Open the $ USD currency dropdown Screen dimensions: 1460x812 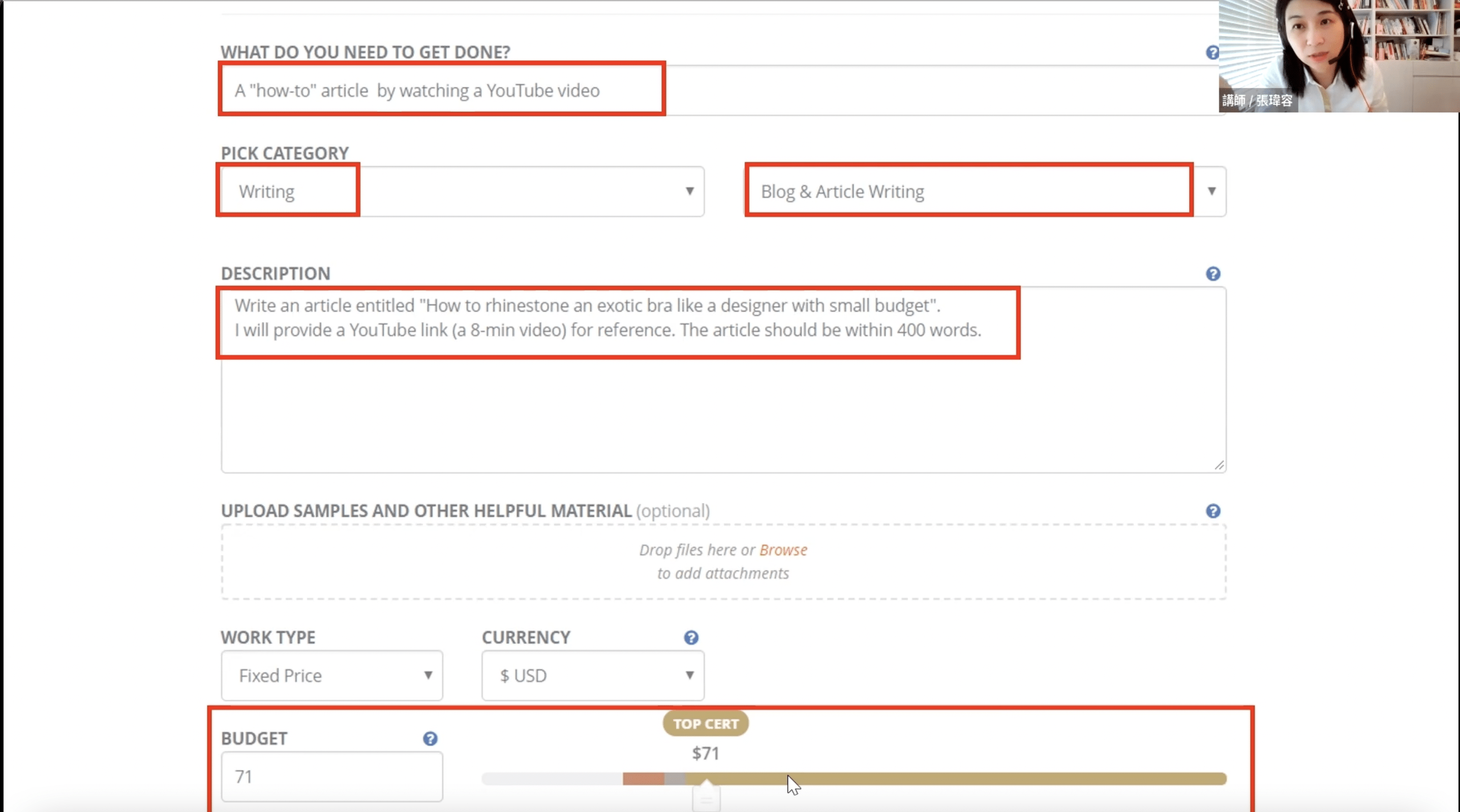pos(592,675)
